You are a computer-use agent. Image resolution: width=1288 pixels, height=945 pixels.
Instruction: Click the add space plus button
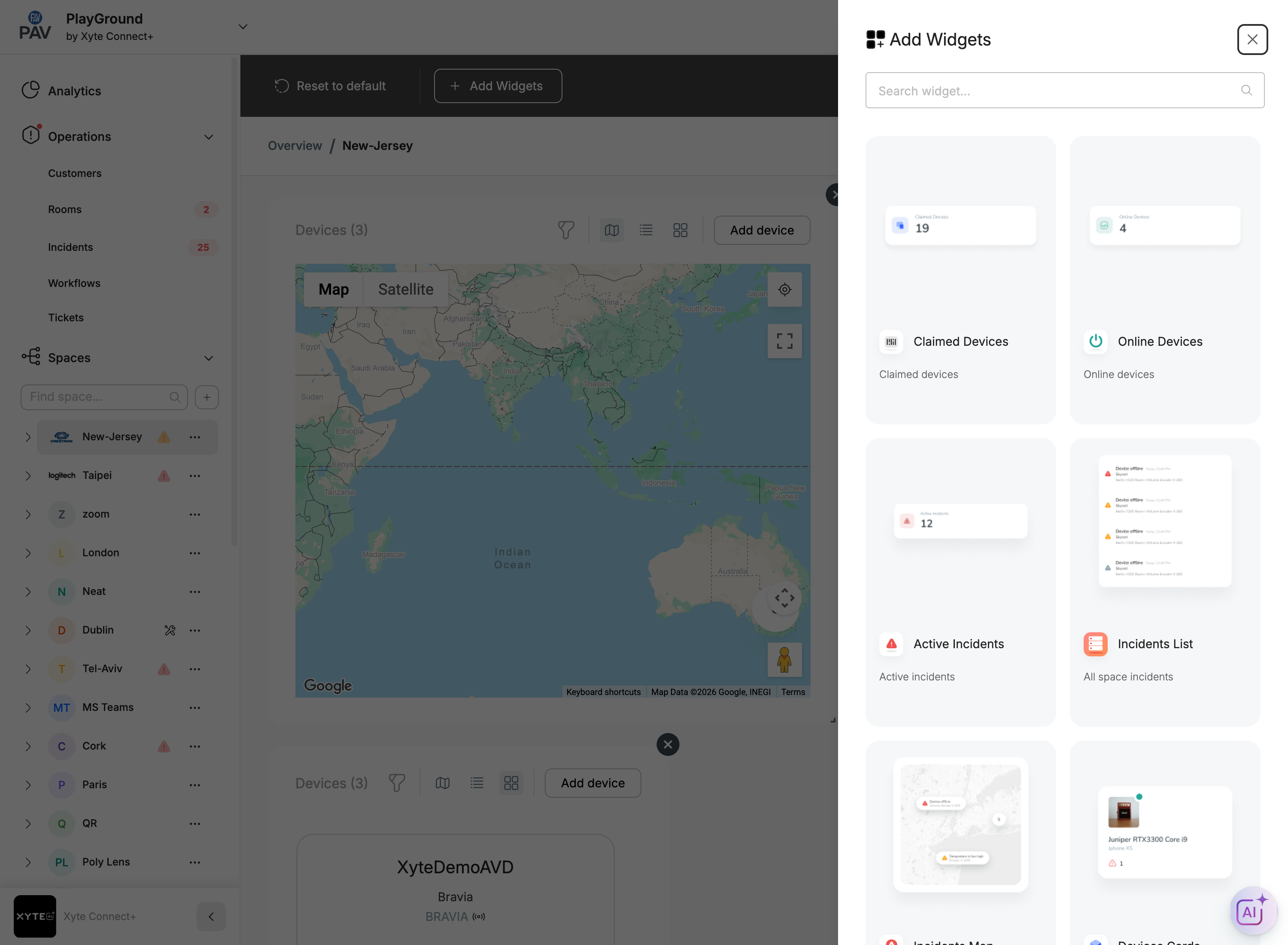coord(207,397)
